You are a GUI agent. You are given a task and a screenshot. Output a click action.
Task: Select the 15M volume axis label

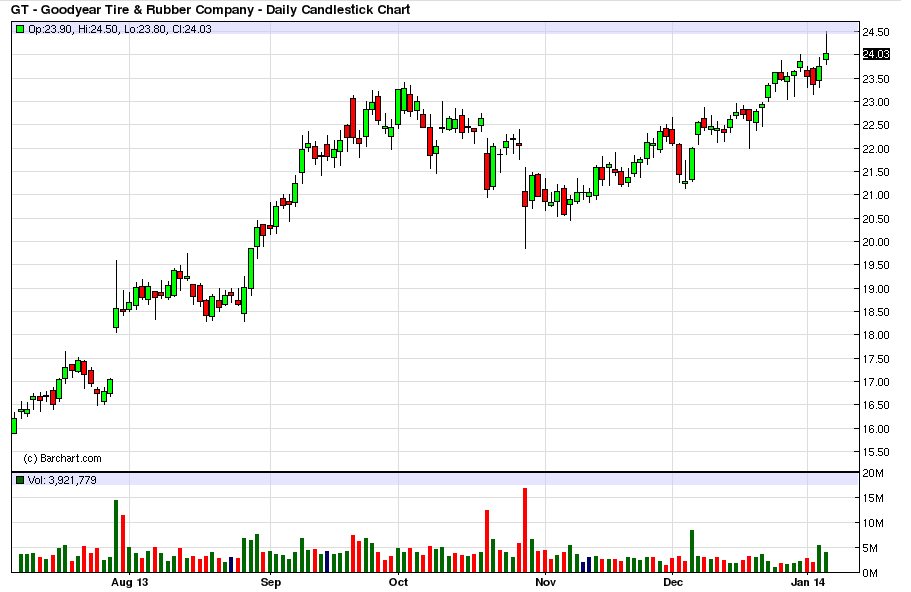873,498
